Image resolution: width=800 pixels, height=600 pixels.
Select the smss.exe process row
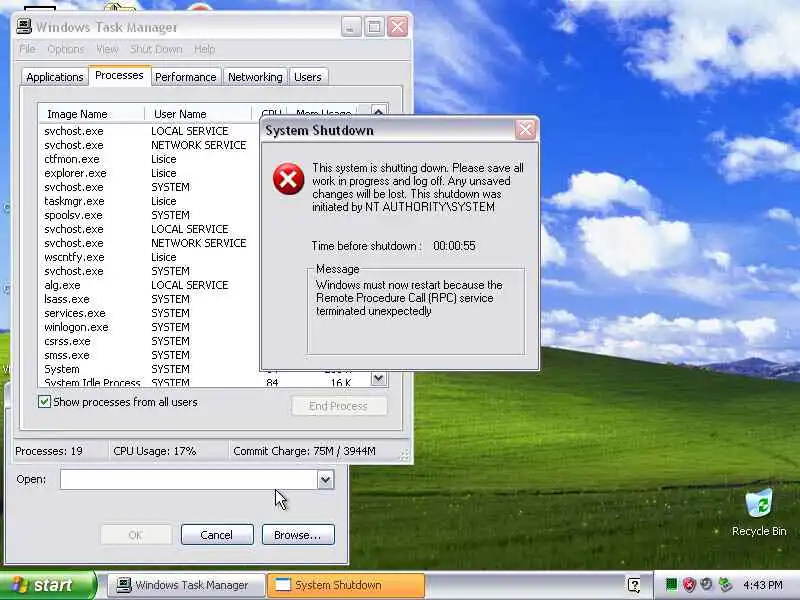point(148,355)
